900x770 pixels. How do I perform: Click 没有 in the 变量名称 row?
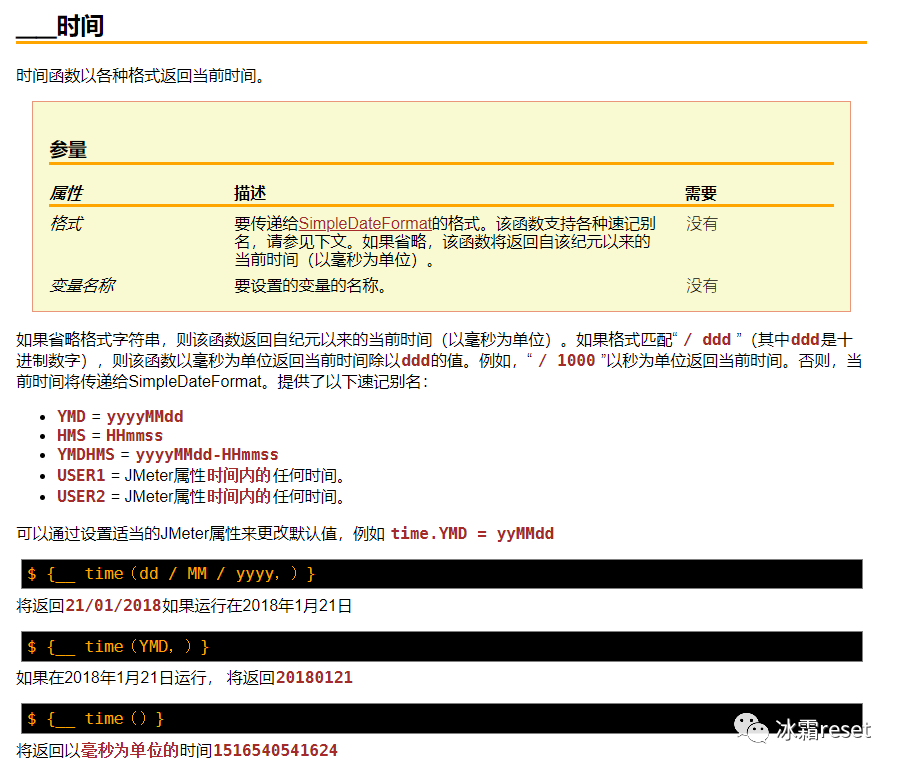click(x=701, y=285)
